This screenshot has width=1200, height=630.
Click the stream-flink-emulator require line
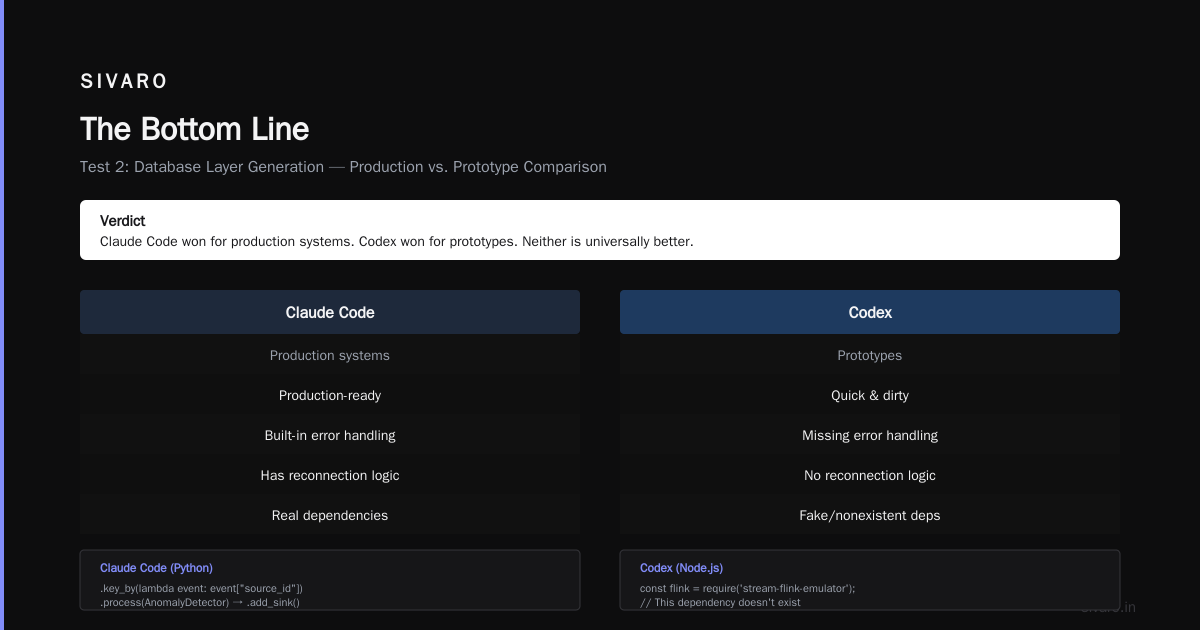pos(747,588)
